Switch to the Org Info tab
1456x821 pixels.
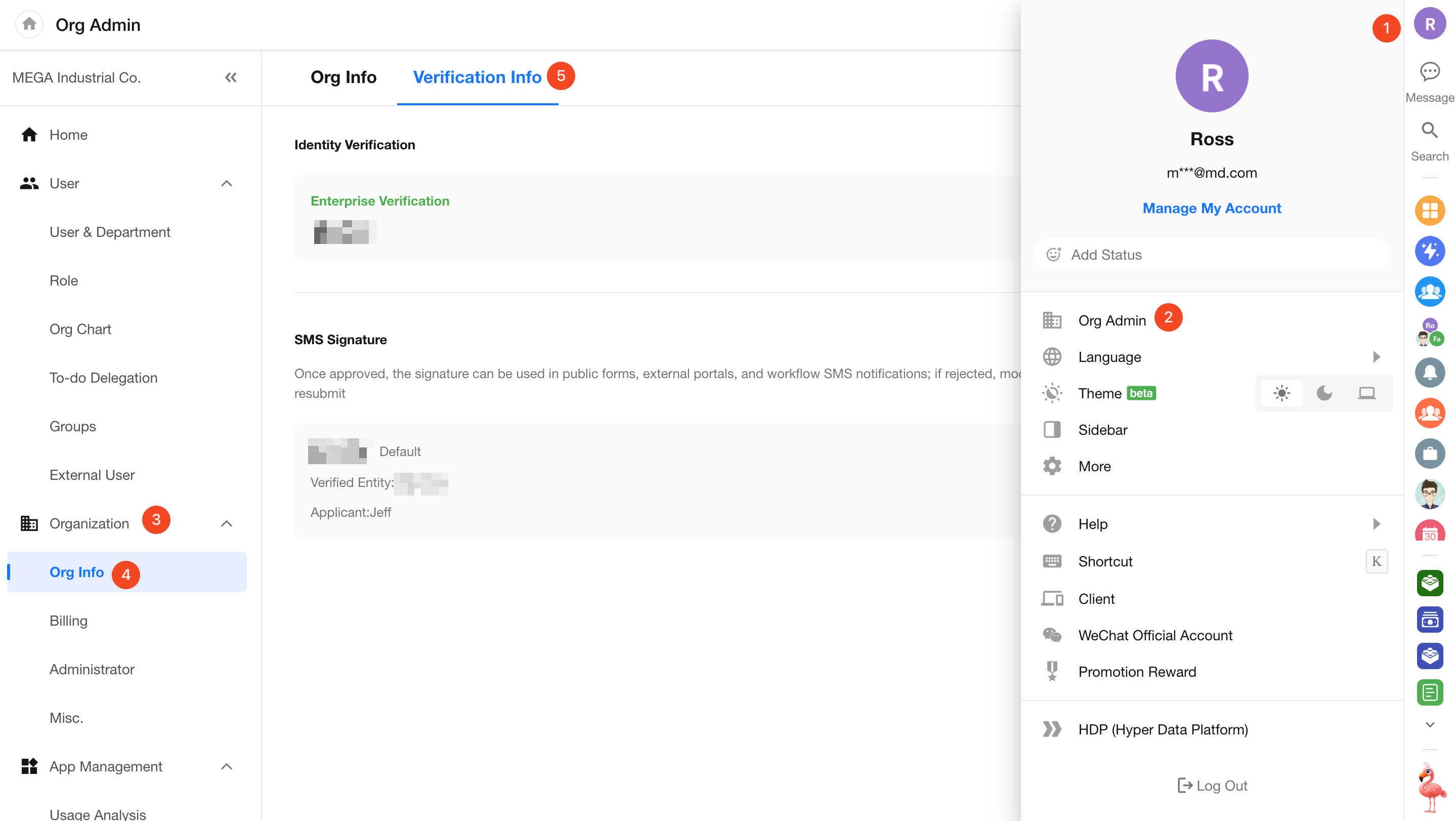click(x=343, y=77)
